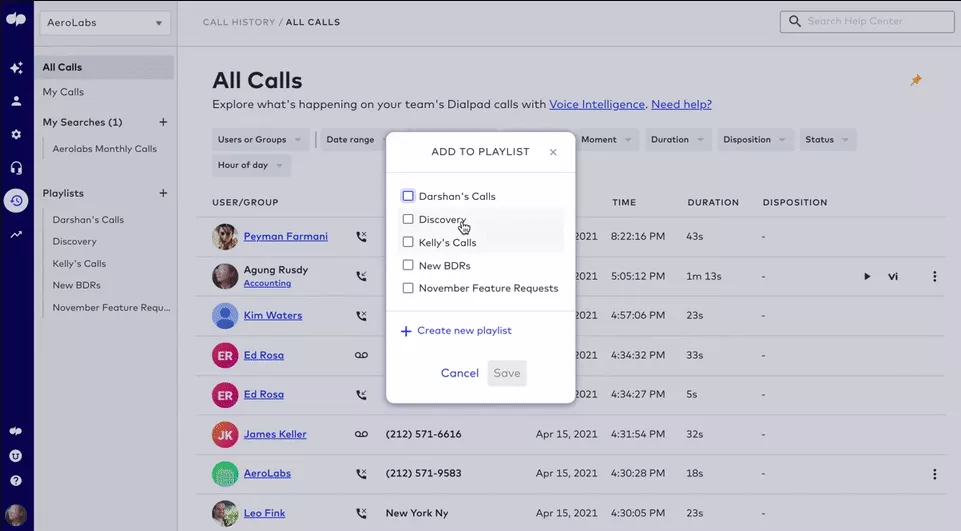Check the Darshan's Calls playlist checkbox
The height and width of the screenshot is (531, 961).
(x=408, y=196)
